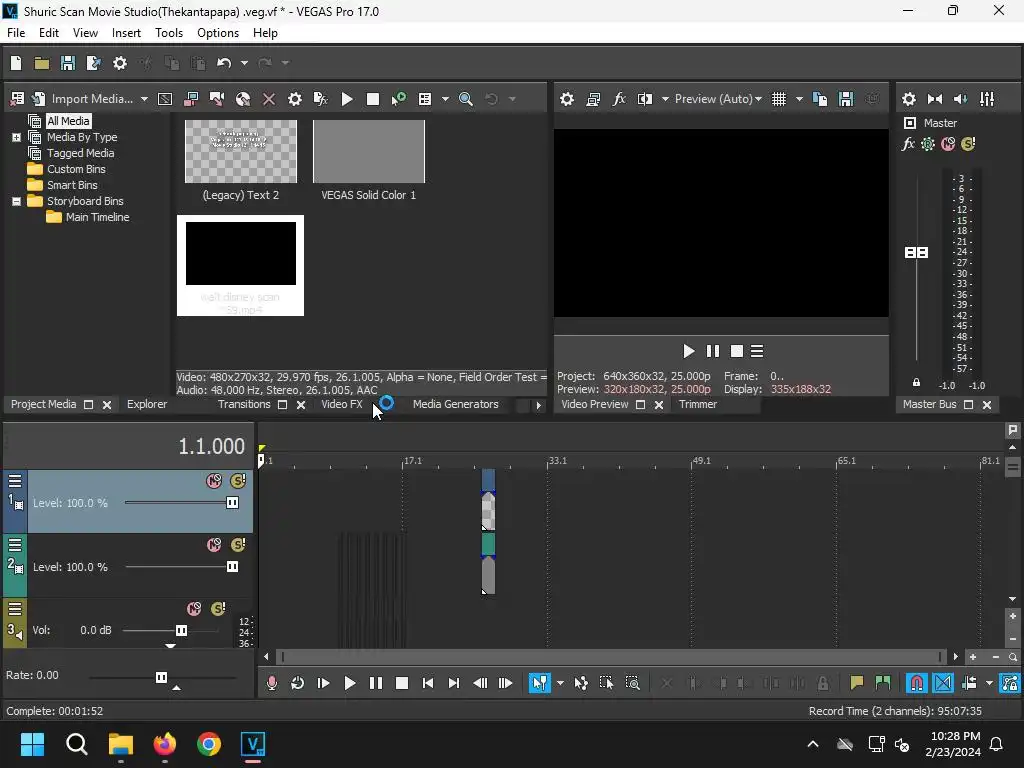Screen dimensions: 1024x768
Task: Mute video track 2
Action: coord(214,545)
